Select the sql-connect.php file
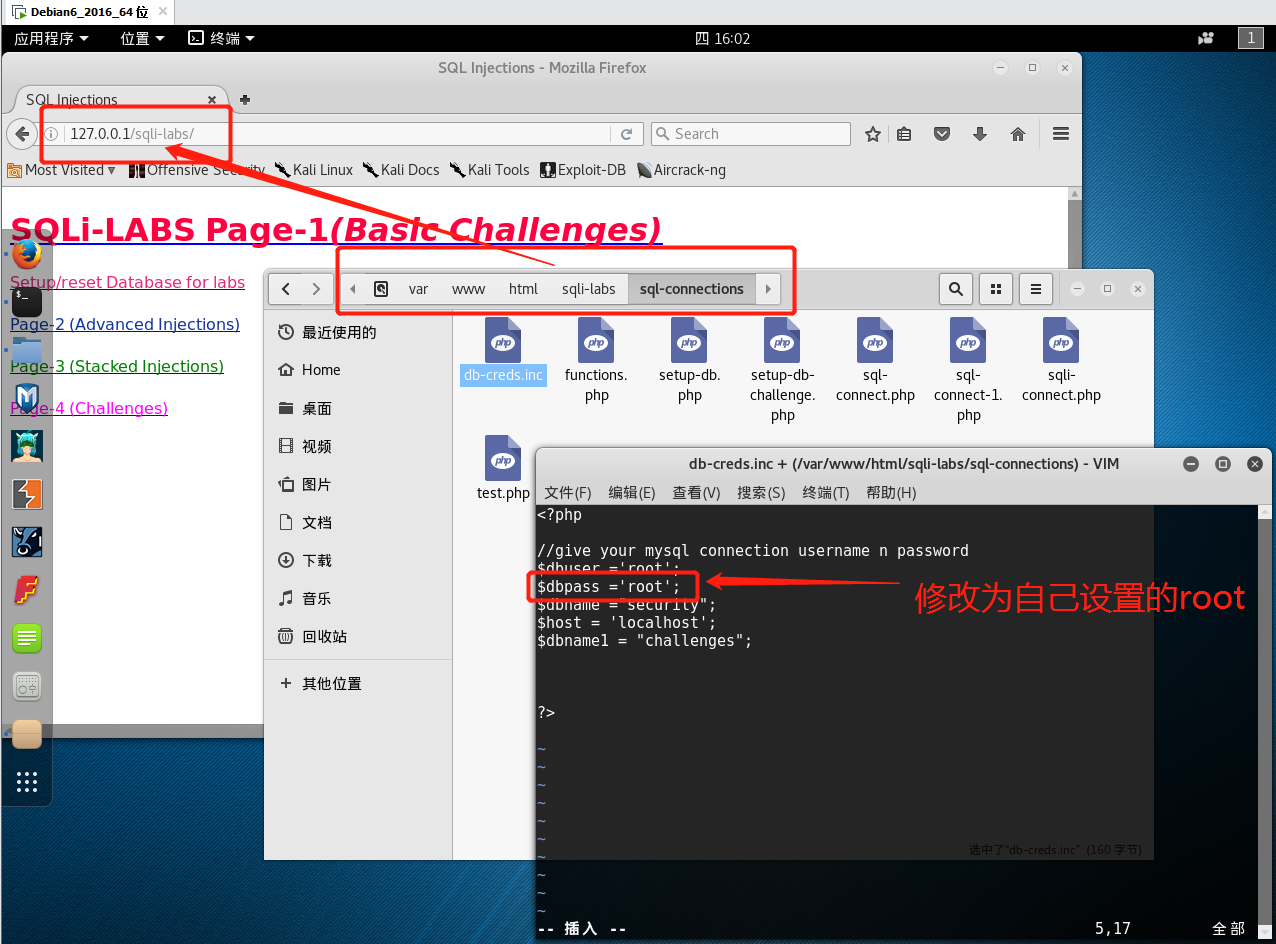Image resolution: width=1276 pixels, height=944 pixels. tap(875, 360)
